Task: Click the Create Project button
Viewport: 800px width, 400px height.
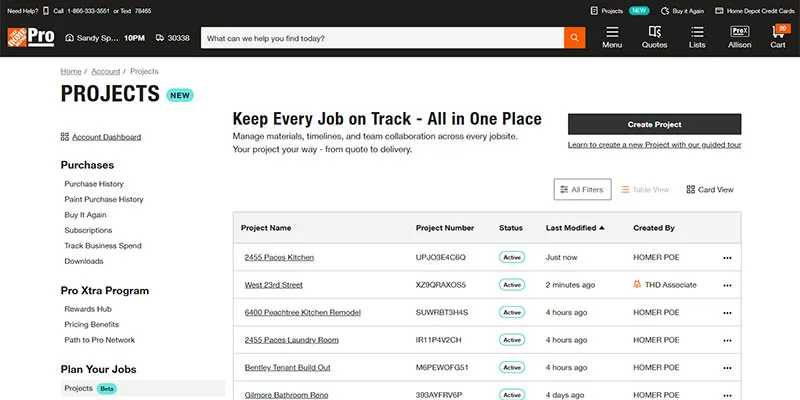Action: pos(654,124)
